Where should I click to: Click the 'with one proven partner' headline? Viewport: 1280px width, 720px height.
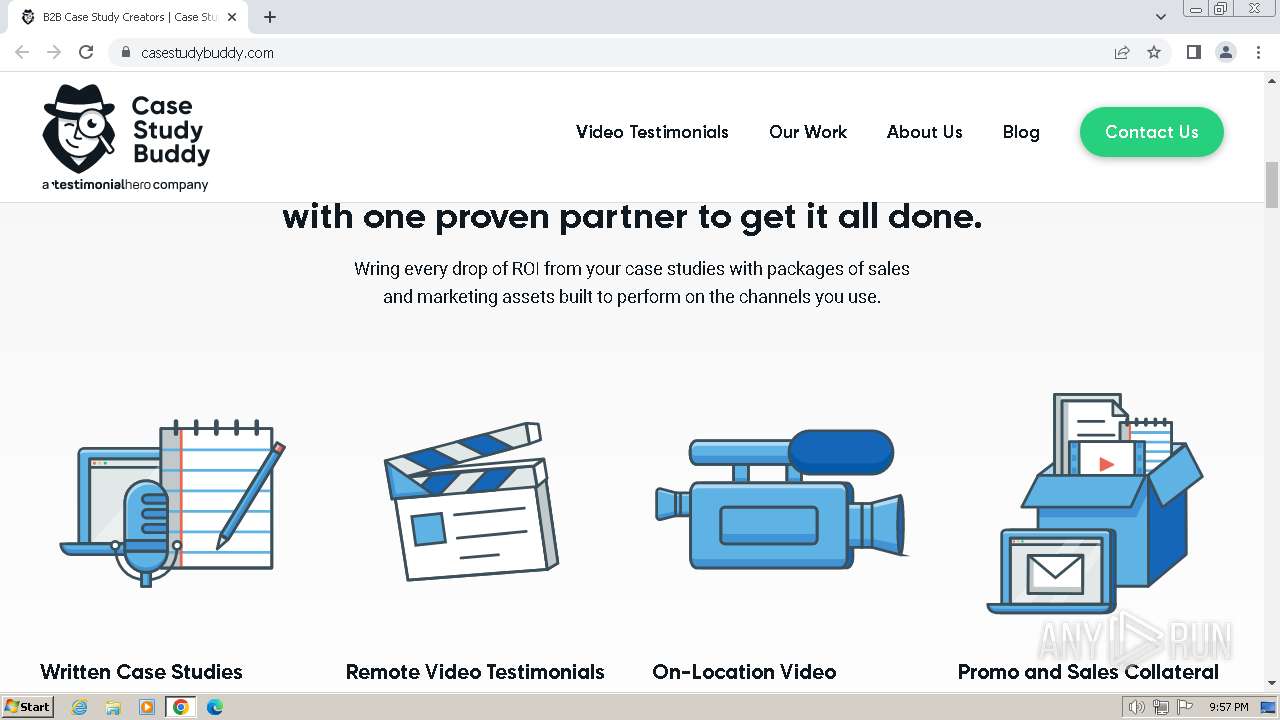click(632, 217)
